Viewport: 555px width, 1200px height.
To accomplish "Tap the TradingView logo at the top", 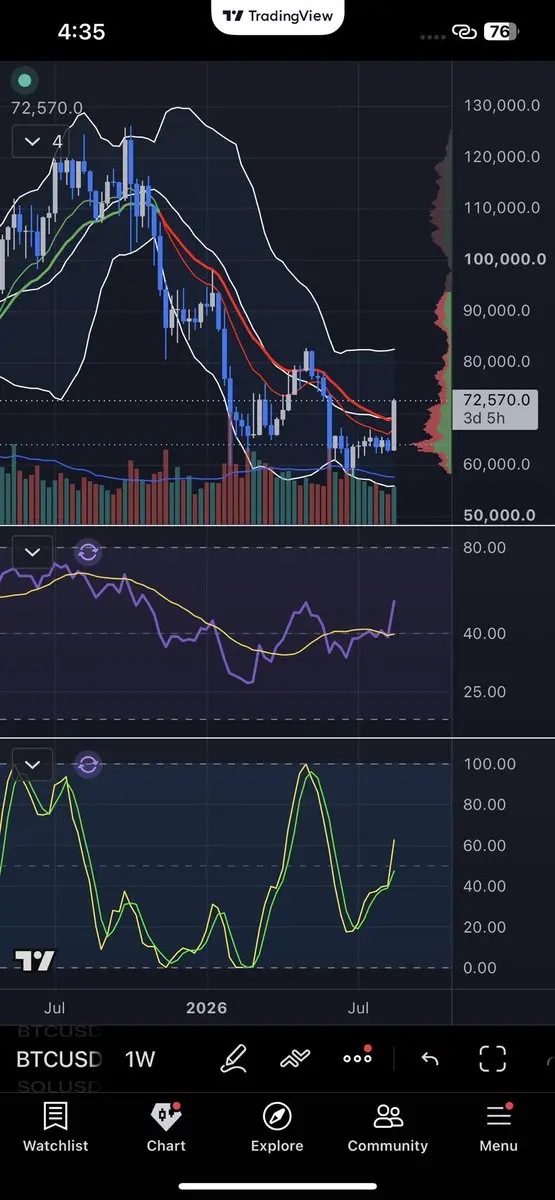I will point(278,16).
